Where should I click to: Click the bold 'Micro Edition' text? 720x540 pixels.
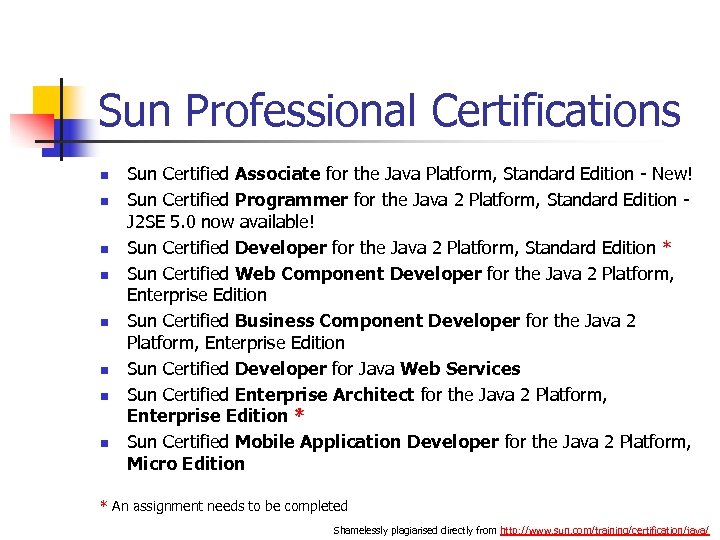tap(186, 464)
